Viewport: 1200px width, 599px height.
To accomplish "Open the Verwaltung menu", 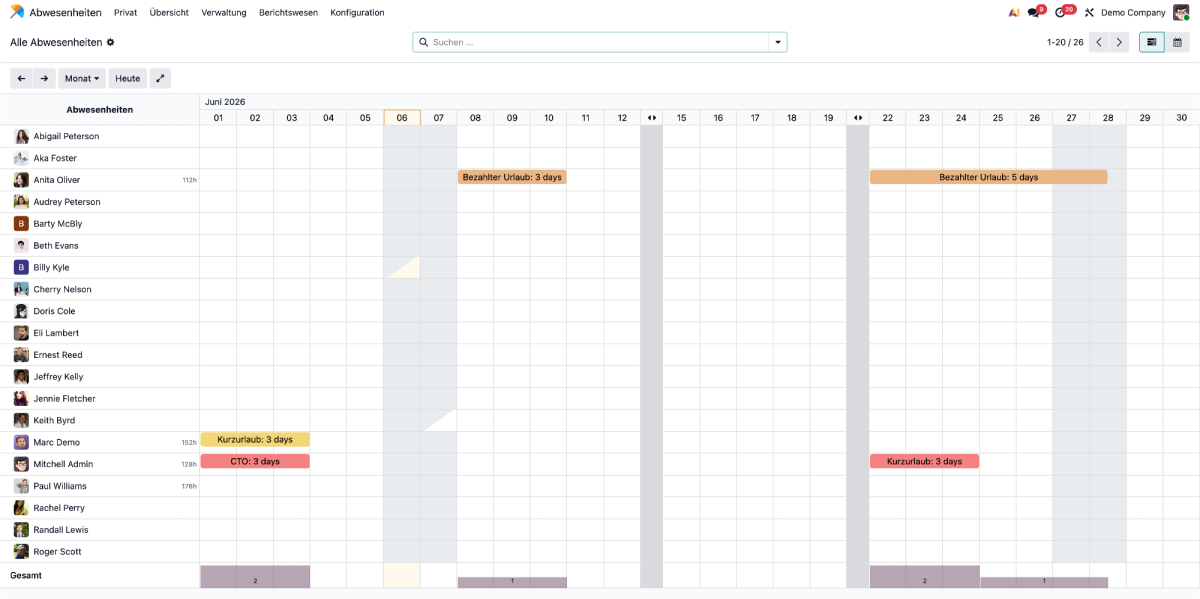I will 224,13.
